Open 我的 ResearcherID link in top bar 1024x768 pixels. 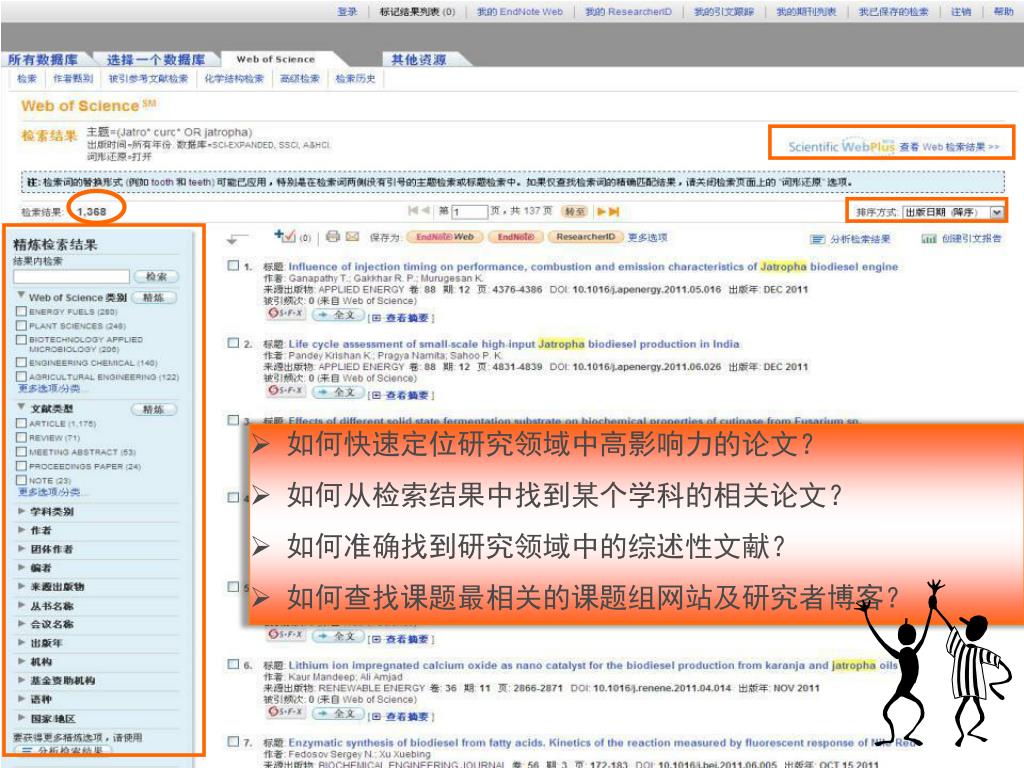(x=628, y=11)
